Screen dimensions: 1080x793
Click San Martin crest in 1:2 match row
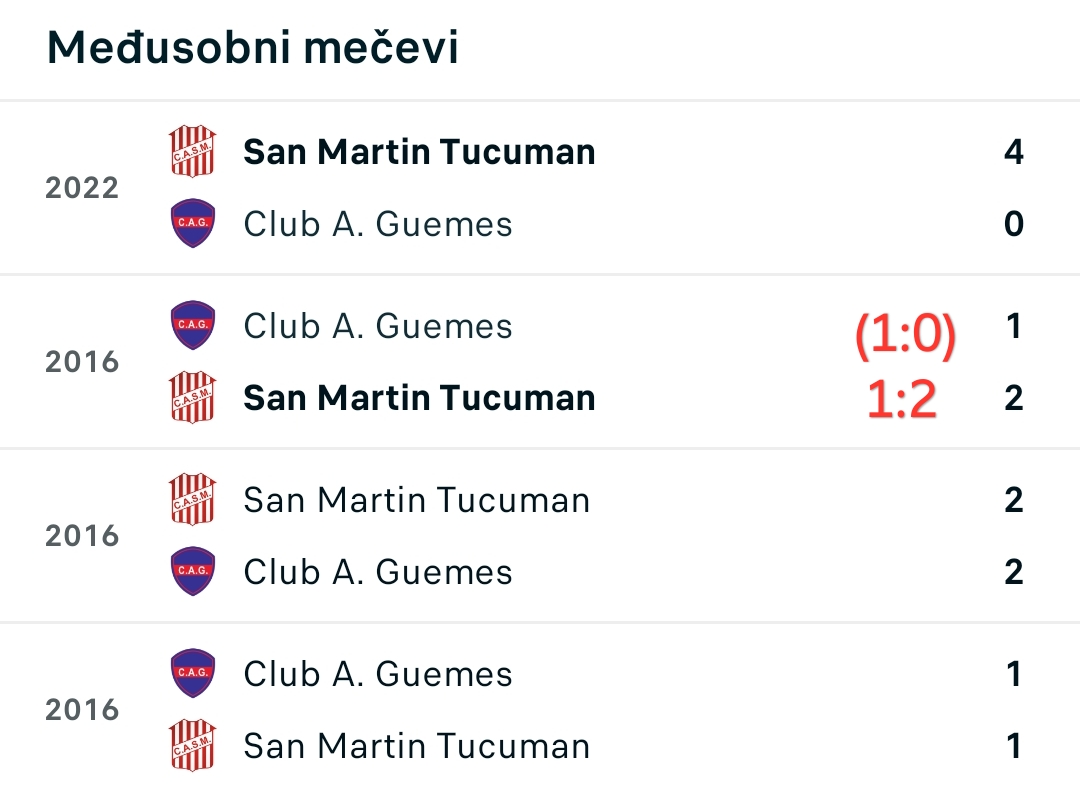pyautogui.click(x=193, y=398)
